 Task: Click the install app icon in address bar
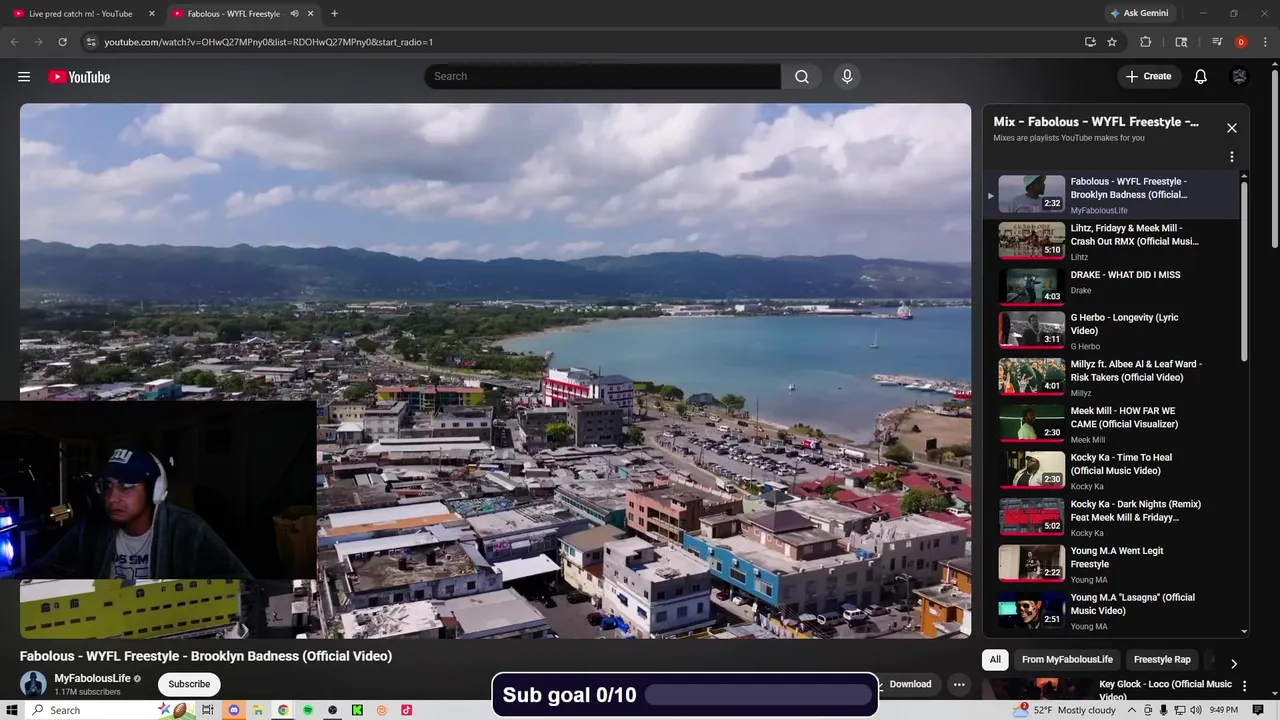(1090, 42)
